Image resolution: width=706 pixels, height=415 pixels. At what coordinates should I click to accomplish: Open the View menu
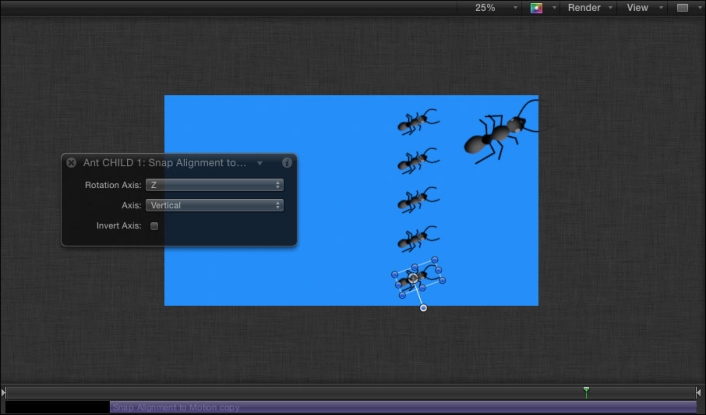(640, 8)
